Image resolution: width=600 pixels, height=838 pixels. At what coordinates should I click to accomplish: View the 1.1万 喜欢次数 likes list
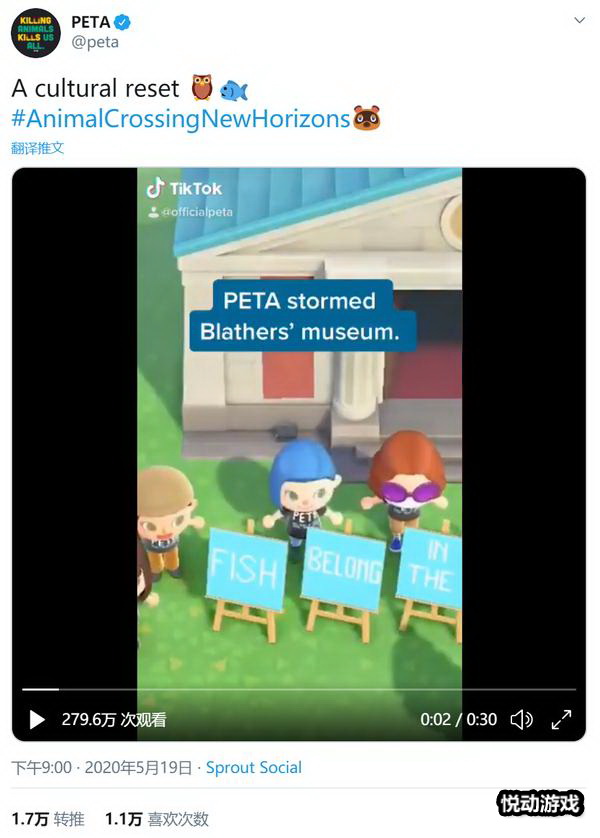pyautogui.click(x=157, y=819)
